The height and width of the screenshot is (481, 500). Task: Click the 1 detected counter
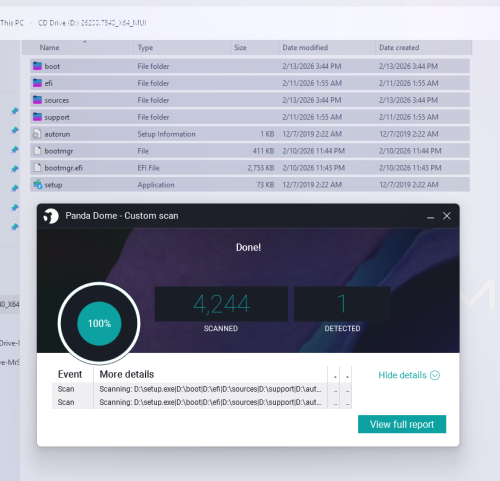pos(342,304)
